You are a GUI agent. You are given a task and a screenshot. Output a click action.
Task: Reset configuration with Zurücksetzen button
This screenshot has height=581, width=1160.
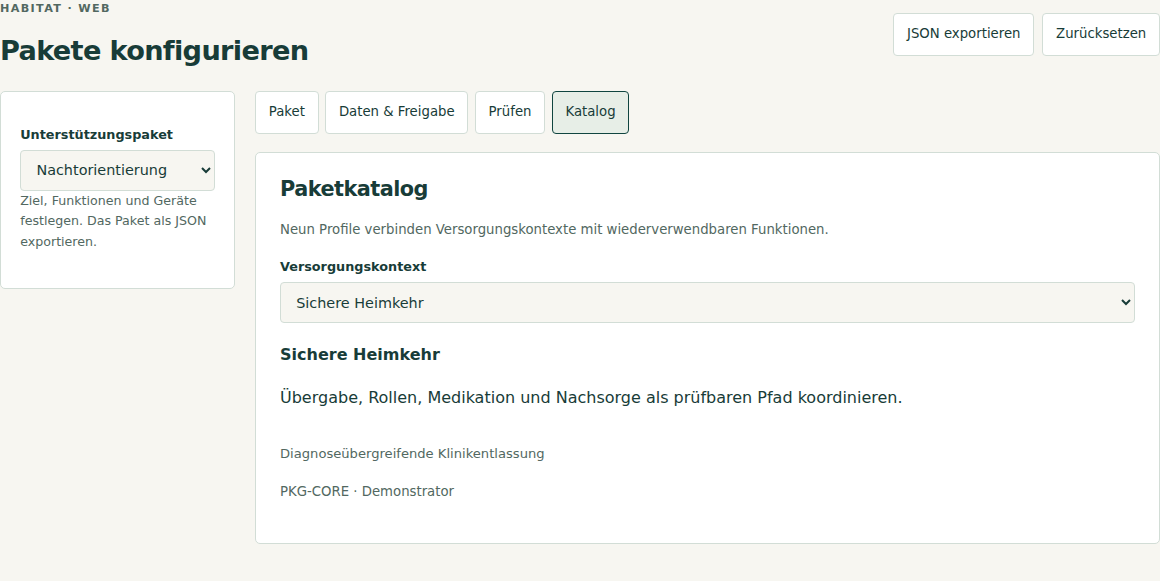pyautogui.click(x=1100, y=34)
